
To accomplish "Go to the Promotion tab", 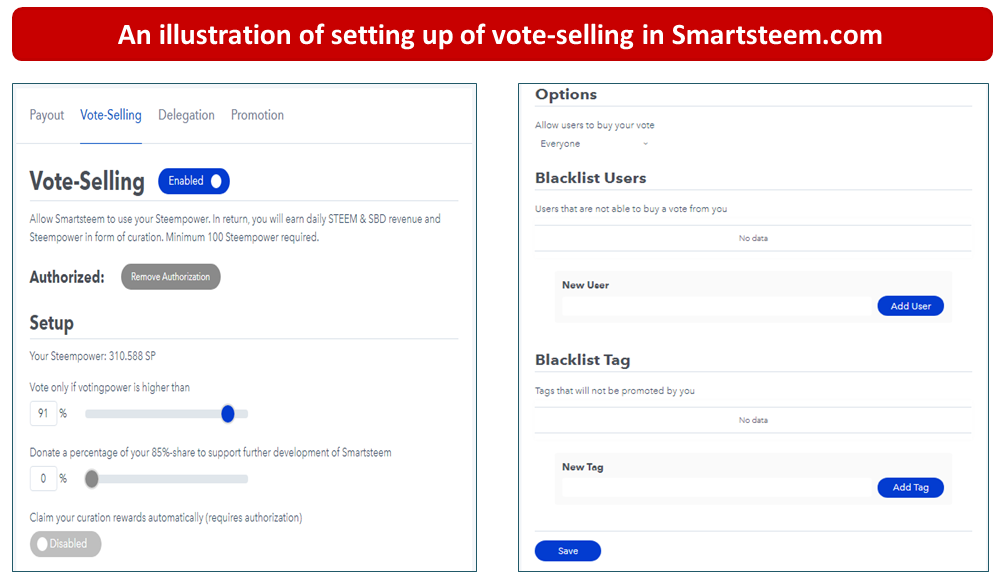I will pyautogui.click(x=257, y=115).
